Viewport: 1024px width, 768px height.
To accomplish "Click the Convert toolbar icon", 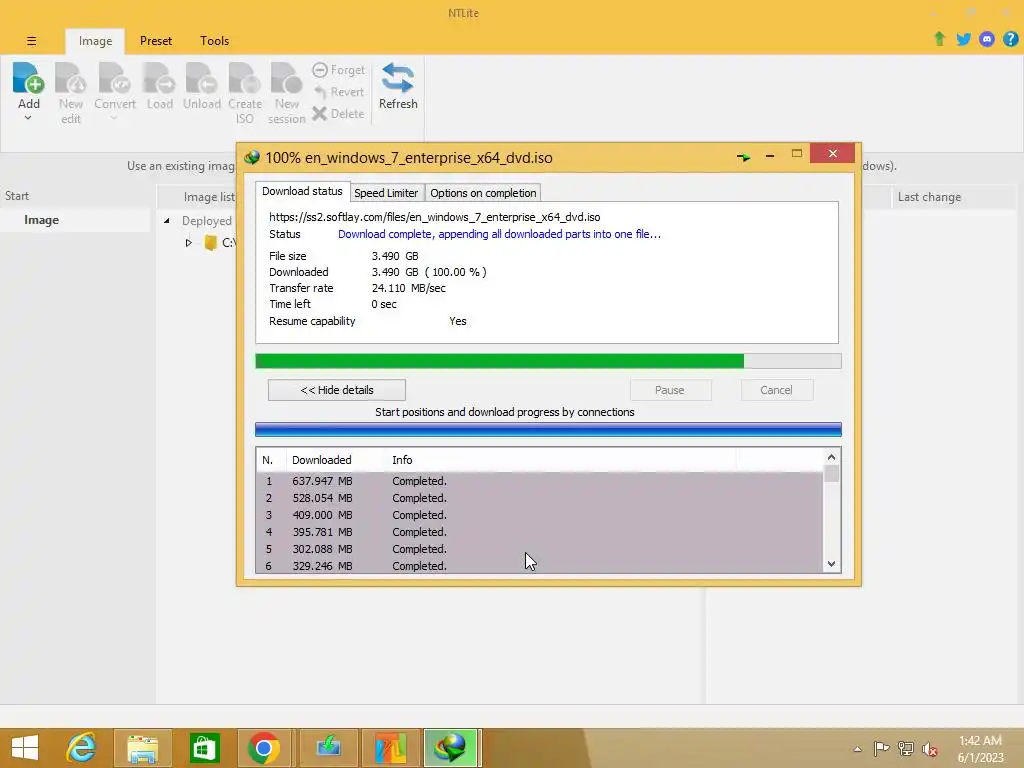I will (x=115, y=78).
